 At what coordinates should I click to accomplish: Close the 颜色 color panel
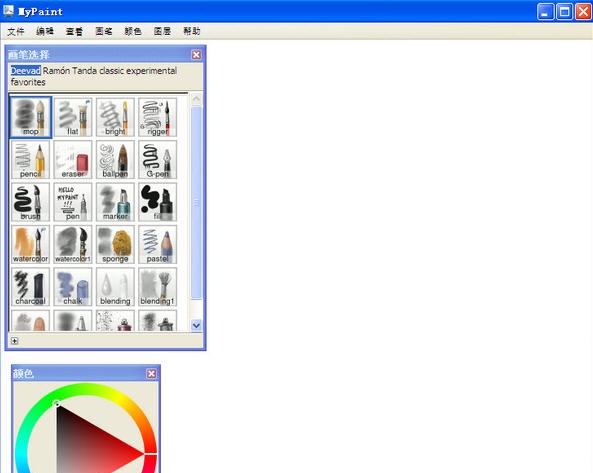tap(151, 374)
